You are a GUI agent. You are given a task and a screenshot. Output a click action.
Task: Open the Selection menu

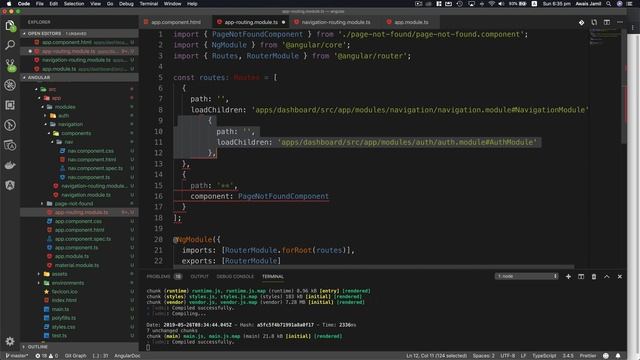coord(74,4)
